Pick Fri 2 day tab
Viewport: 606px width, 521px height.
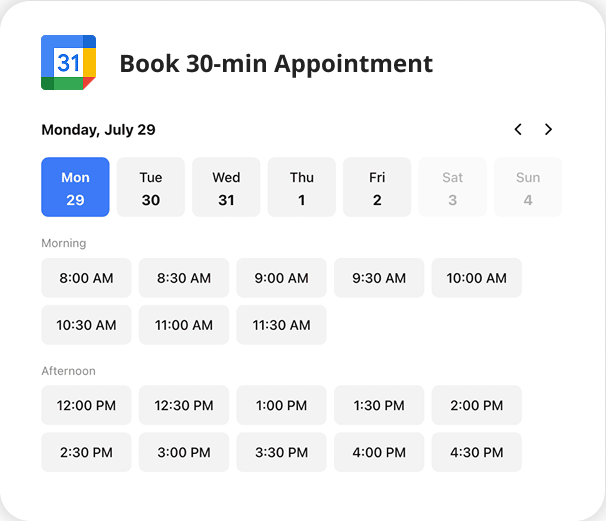(377, 187)
